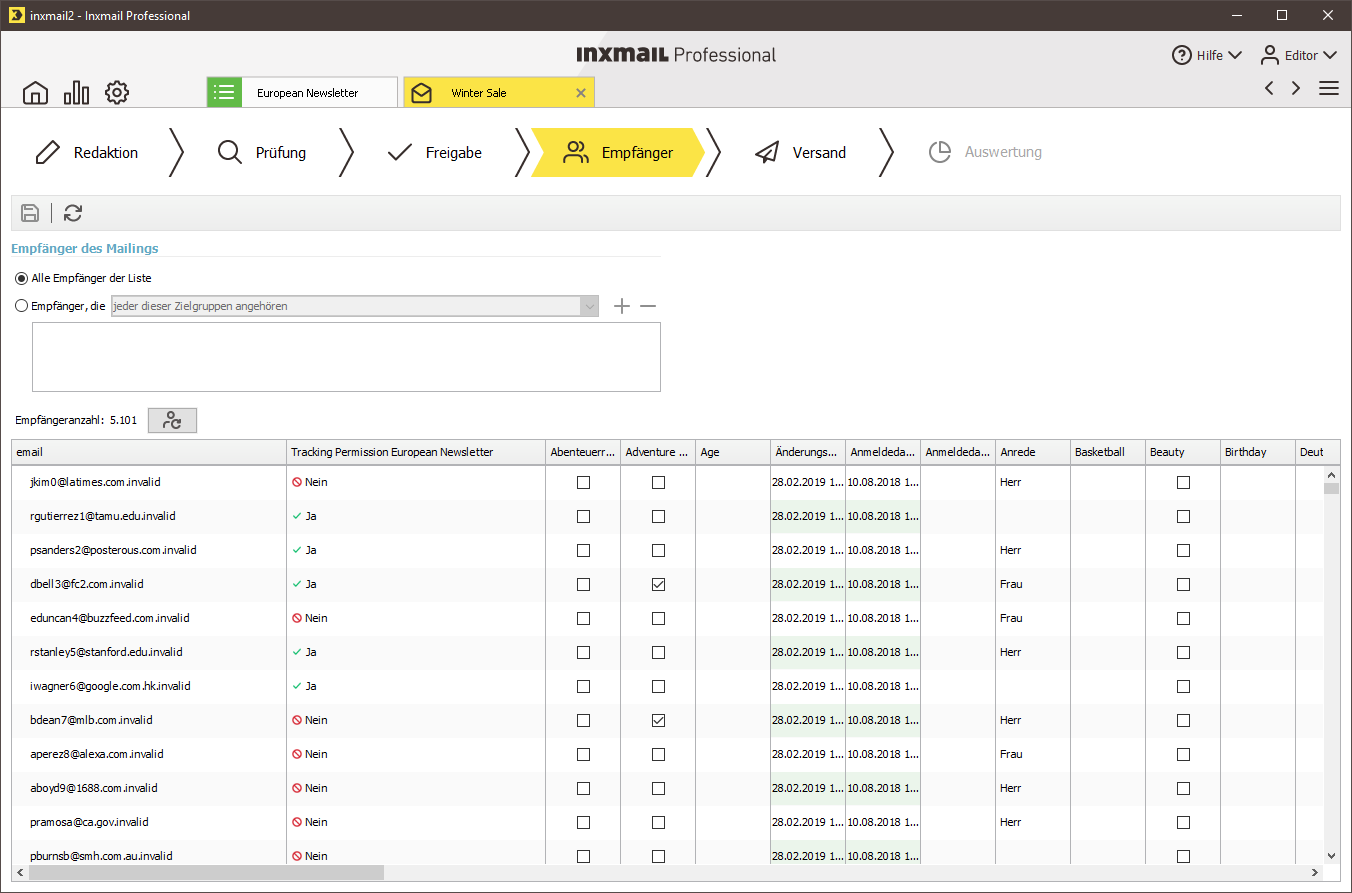Uncheck Adventure checkbox for bdean7@mlb.com.invalid

pos(658,720)
